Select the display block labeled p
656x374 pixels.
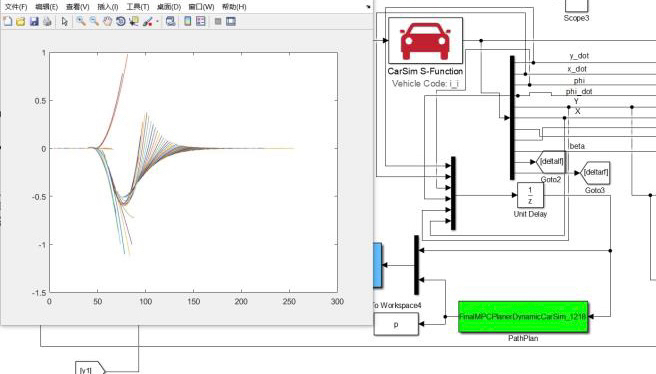point(396,324)
